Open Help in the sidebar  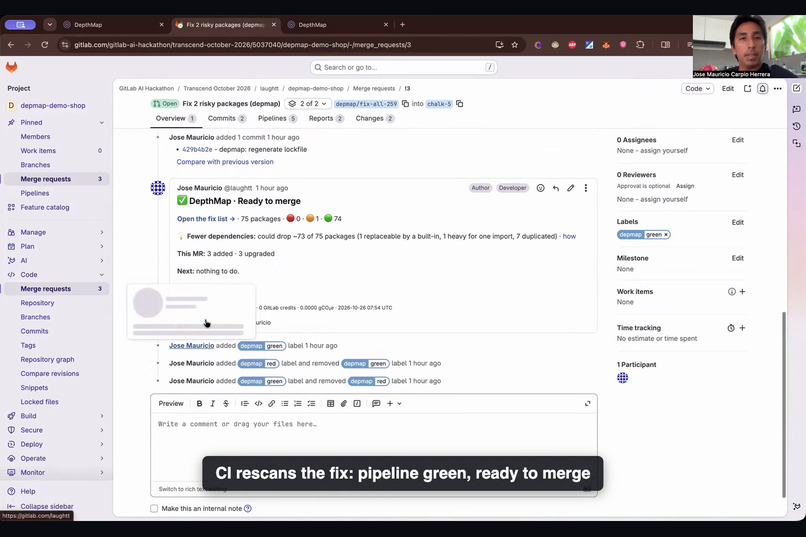point(28,491)
